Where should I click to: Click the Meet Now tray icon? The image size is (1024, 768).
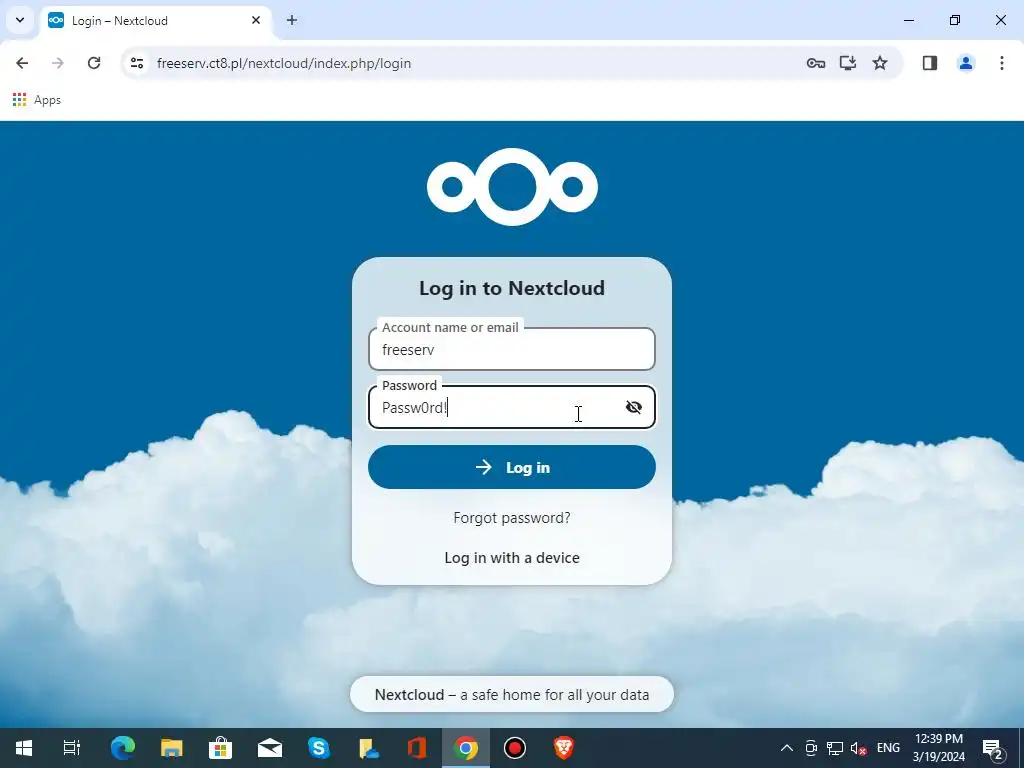pos(811,748)
